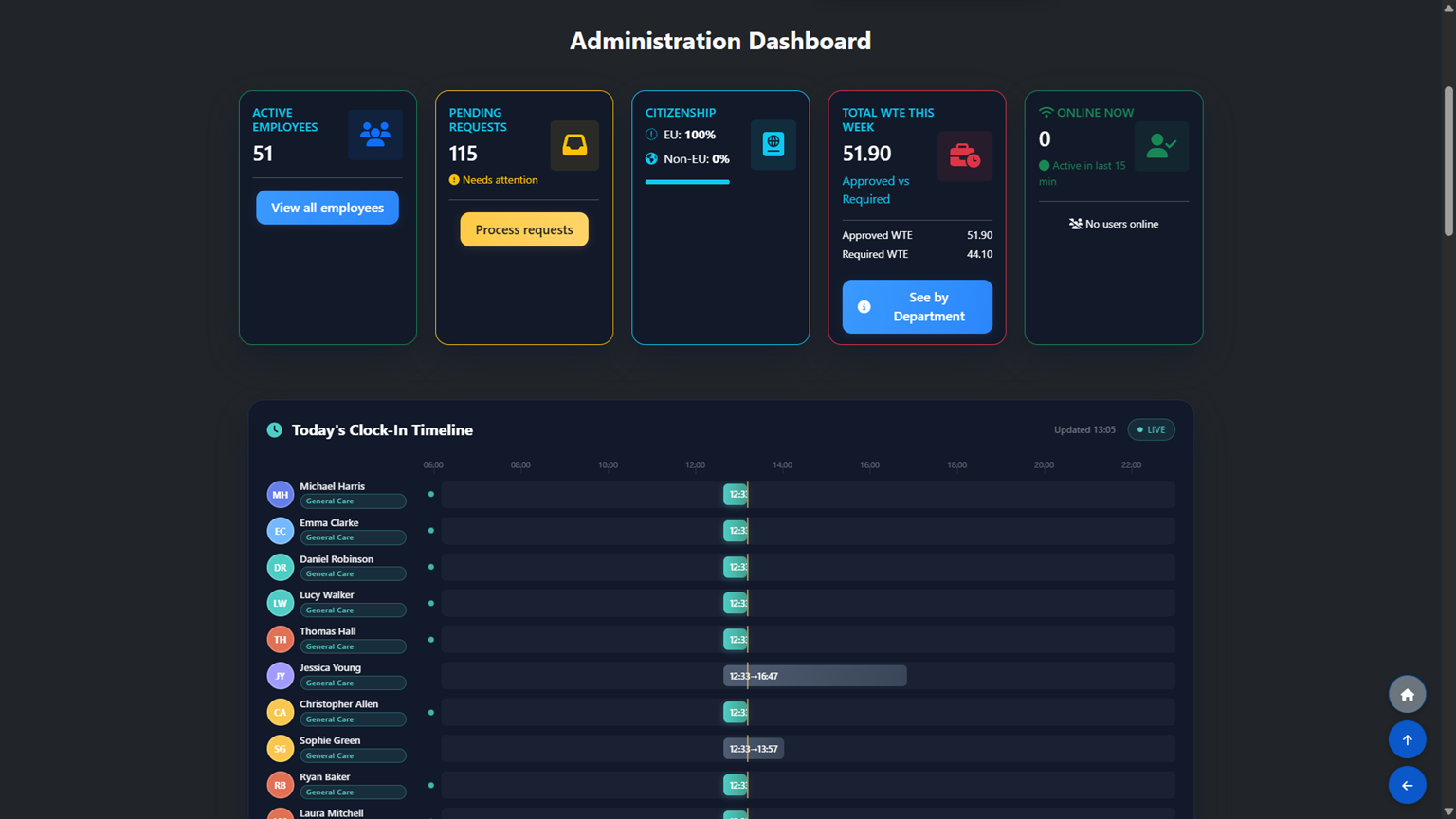Click the name Laura Mitchell

coord(332,813)
